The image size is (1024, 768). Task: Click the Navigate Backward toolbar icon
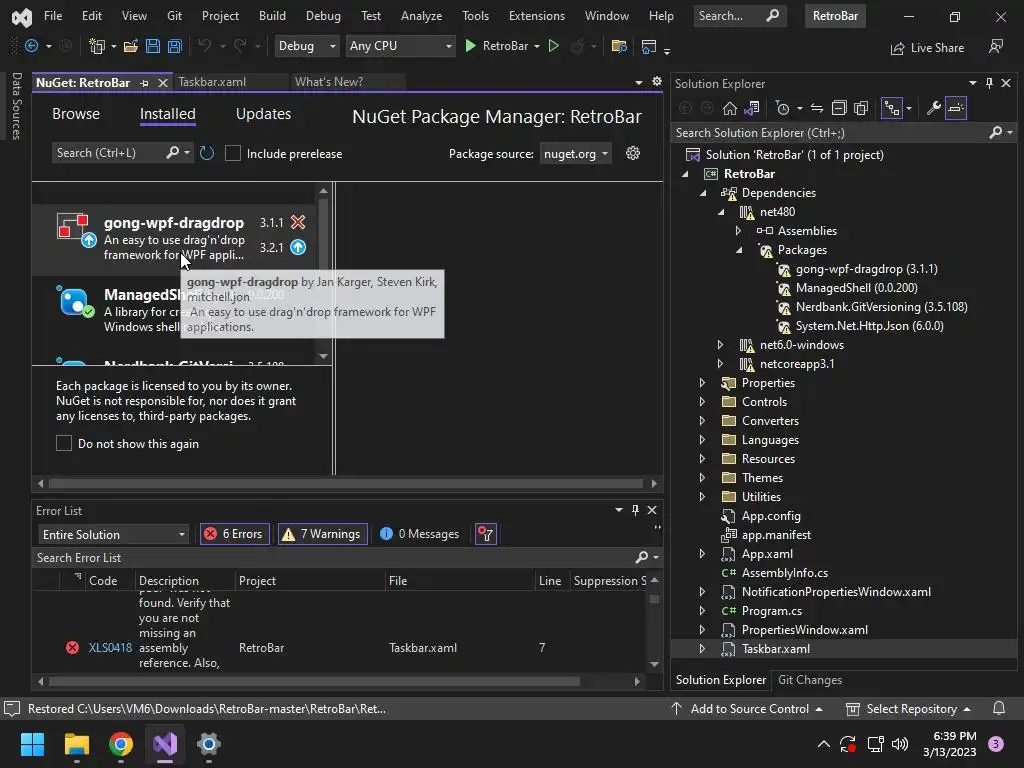pyautogui.click(x=31, y=46)
